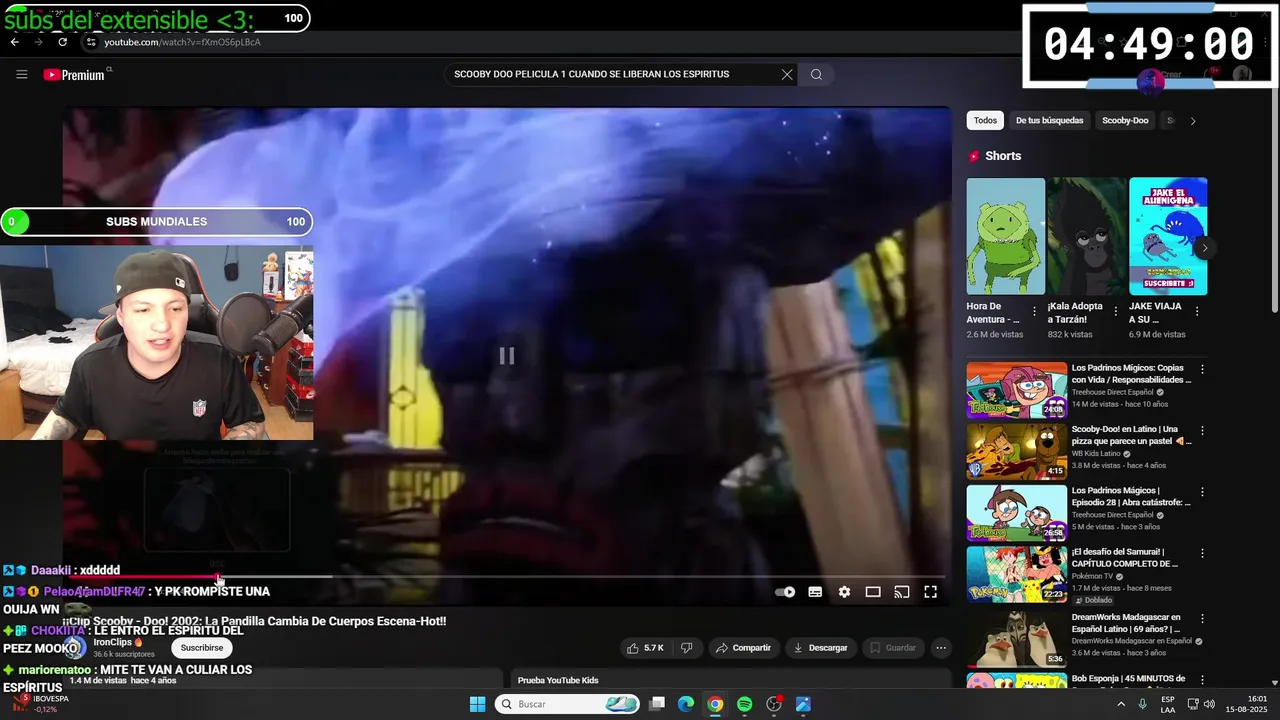Open ESP LAA language indicator

[1168, 704]
